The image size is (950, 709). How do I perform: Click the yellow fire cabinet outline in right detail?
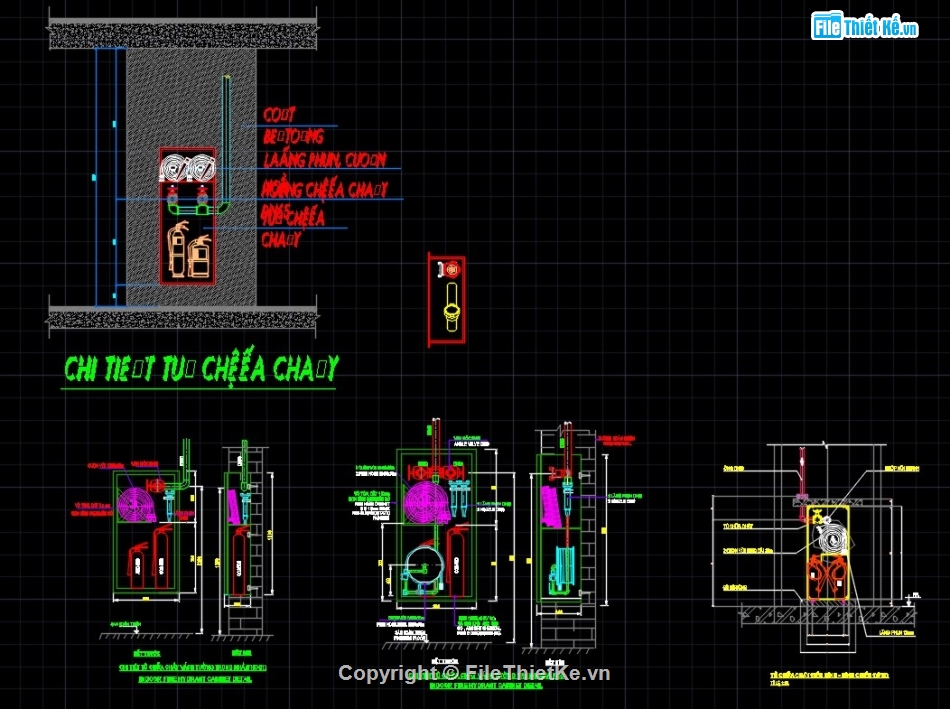(x=829, y=552)
